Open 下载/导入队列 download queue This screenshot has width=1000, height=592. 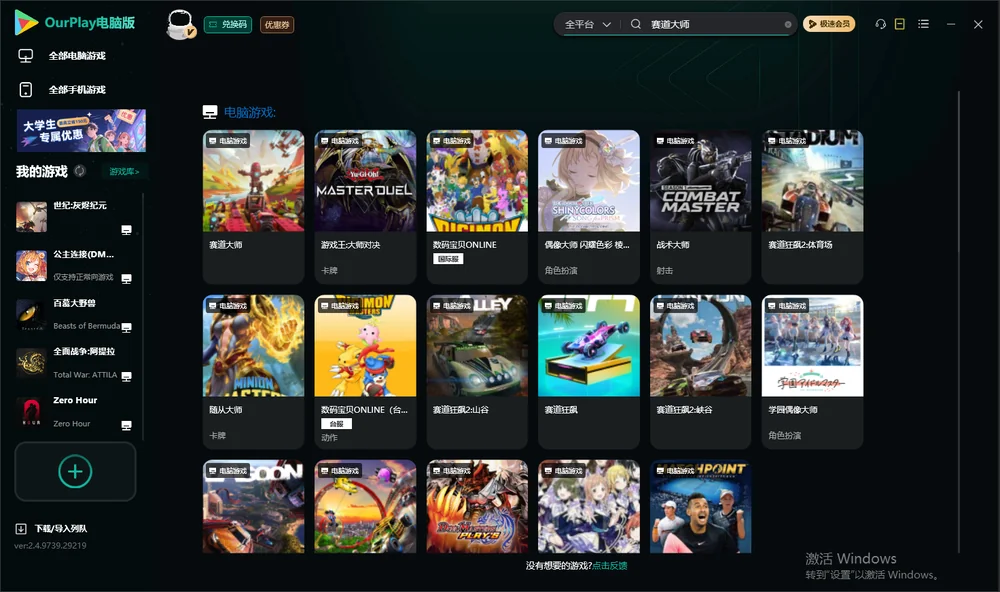point(51,529)
